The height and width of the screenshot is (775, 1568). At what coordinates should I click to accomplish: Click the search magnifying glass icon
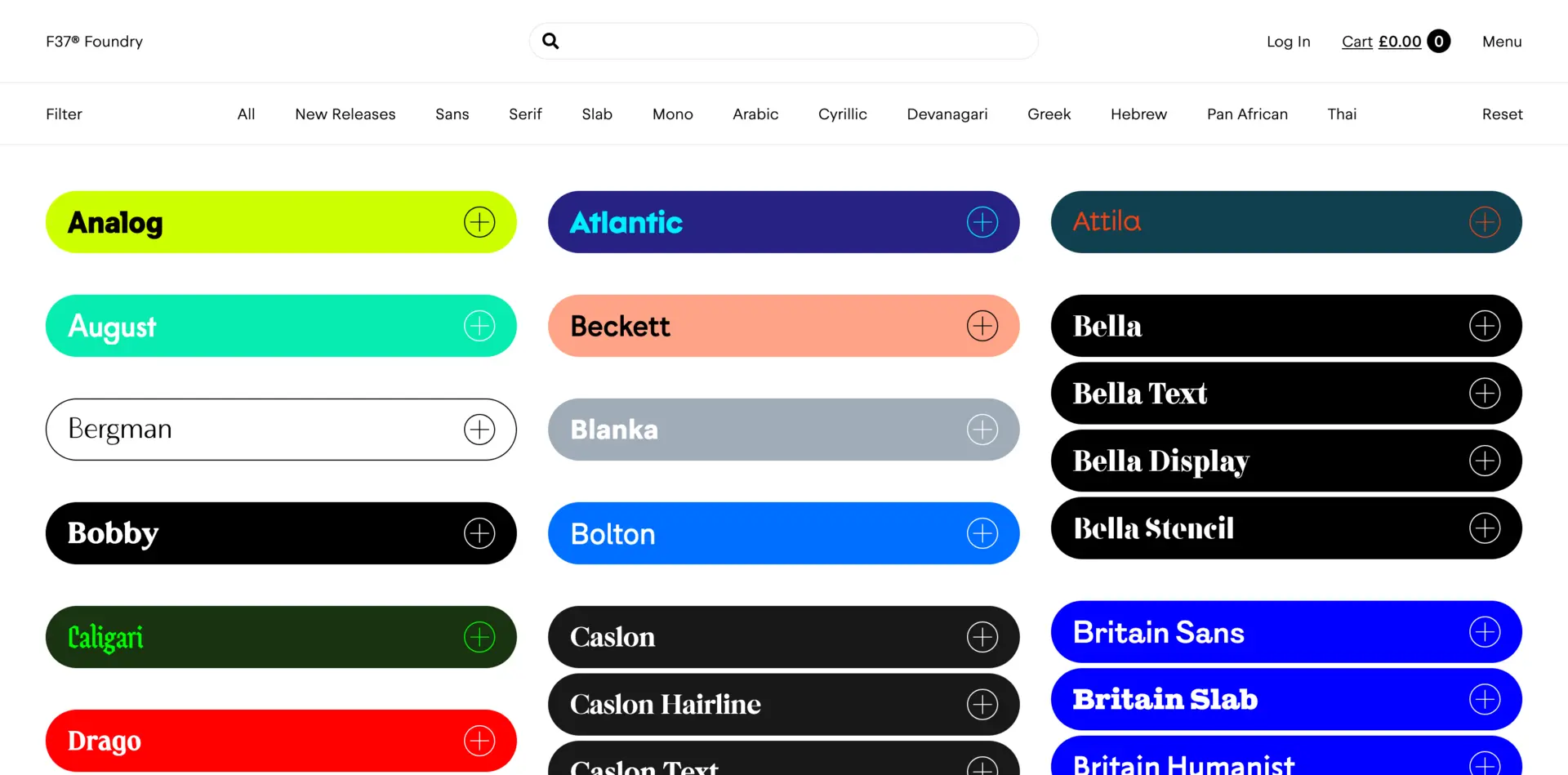pos(550,41)
